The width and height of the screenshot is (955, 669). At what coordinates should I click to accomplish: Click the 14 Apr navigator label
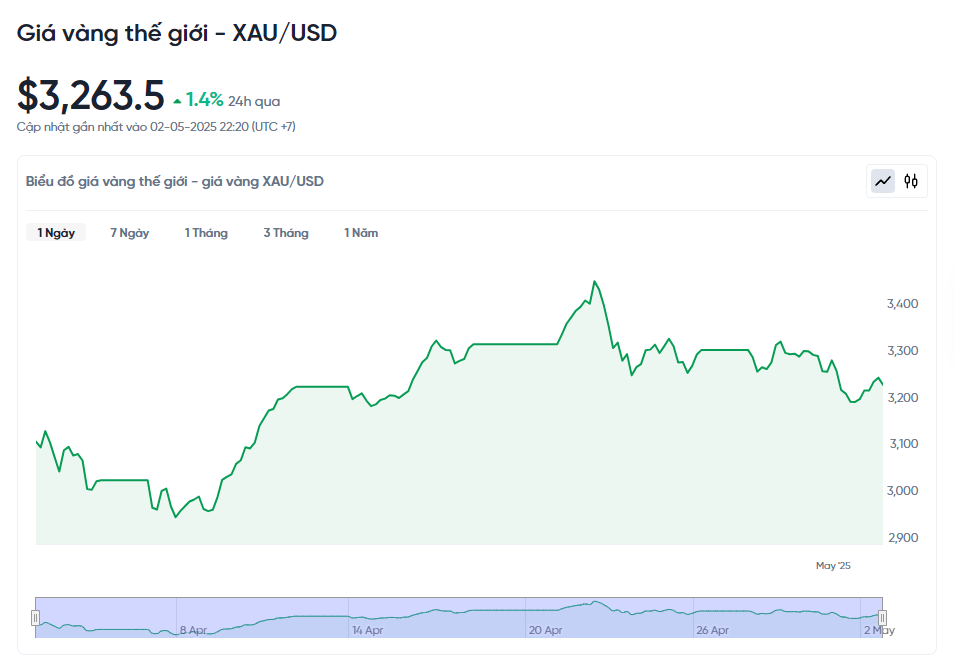point(368,630)
